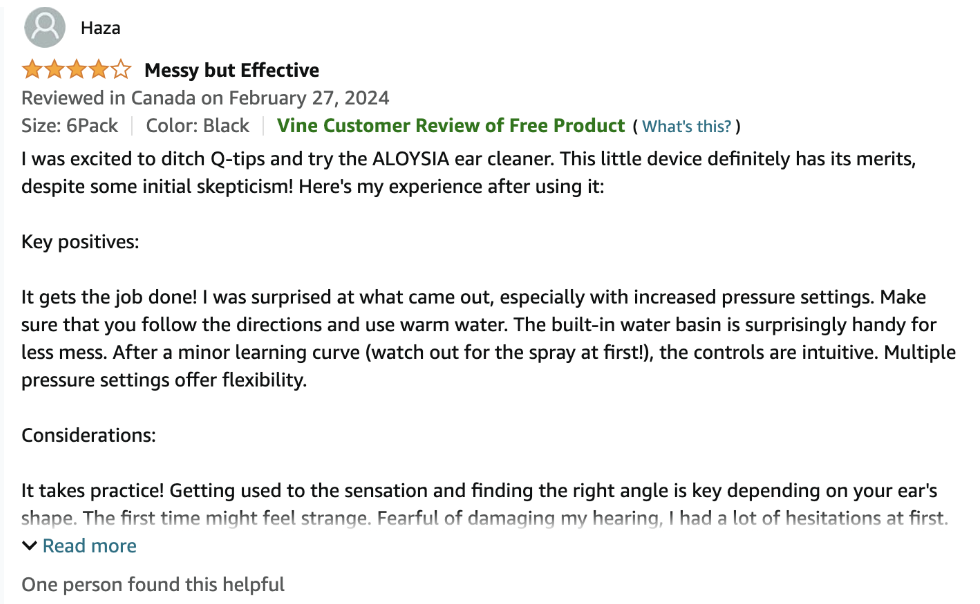Screen dimensions: 980x604
Task: Click Reviewed in Canada date line
Action: [x=205, y=98]
